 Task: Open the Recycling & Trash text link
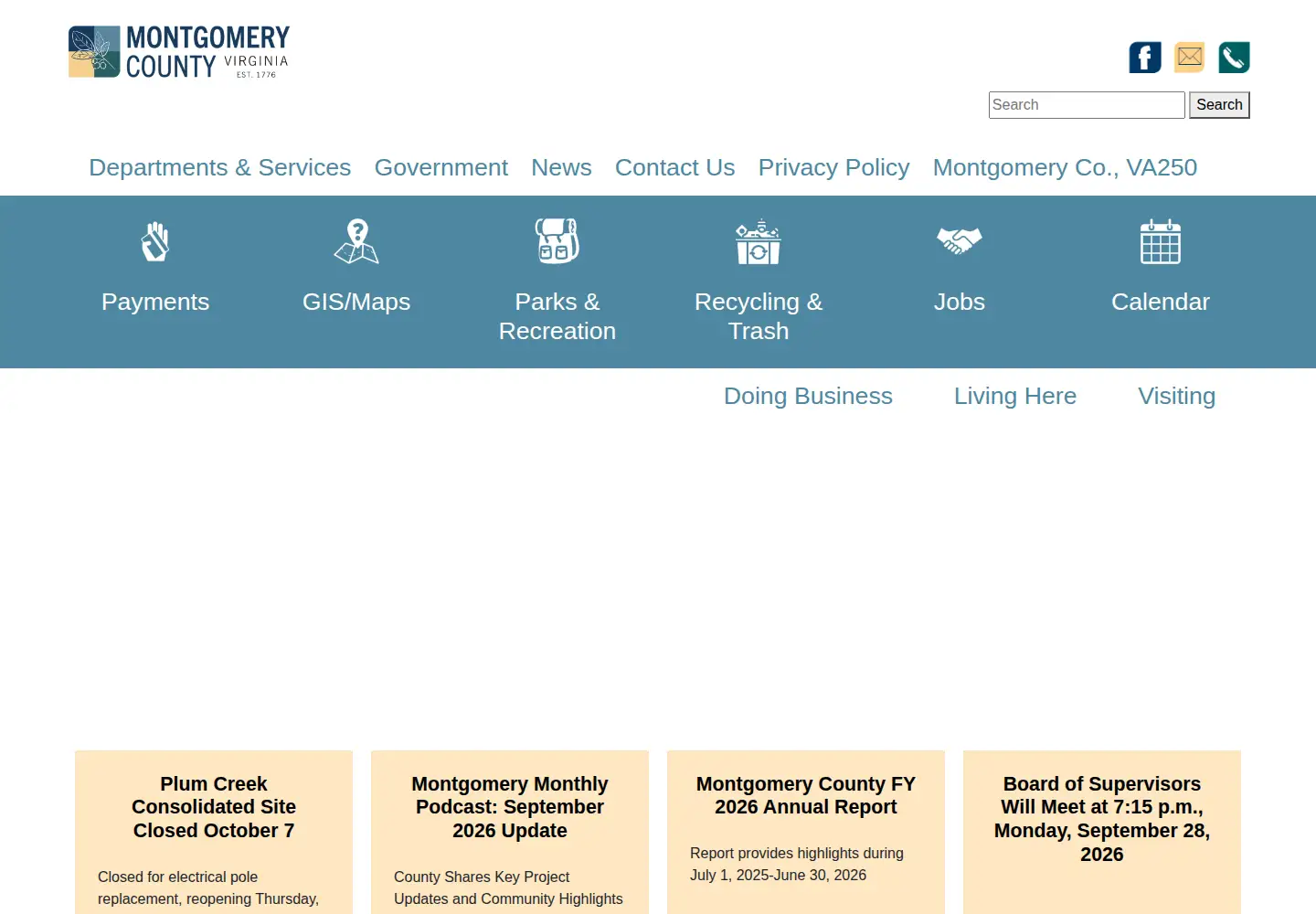coord(759,316)
